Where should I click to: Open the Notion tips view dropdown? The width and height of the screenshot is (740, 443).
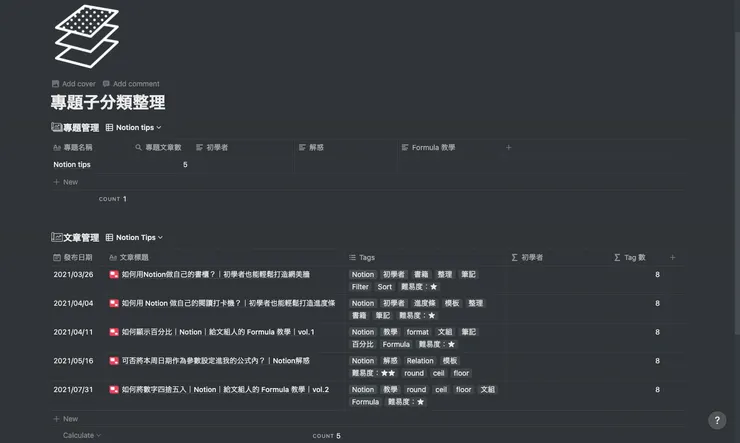click(134, 127)
